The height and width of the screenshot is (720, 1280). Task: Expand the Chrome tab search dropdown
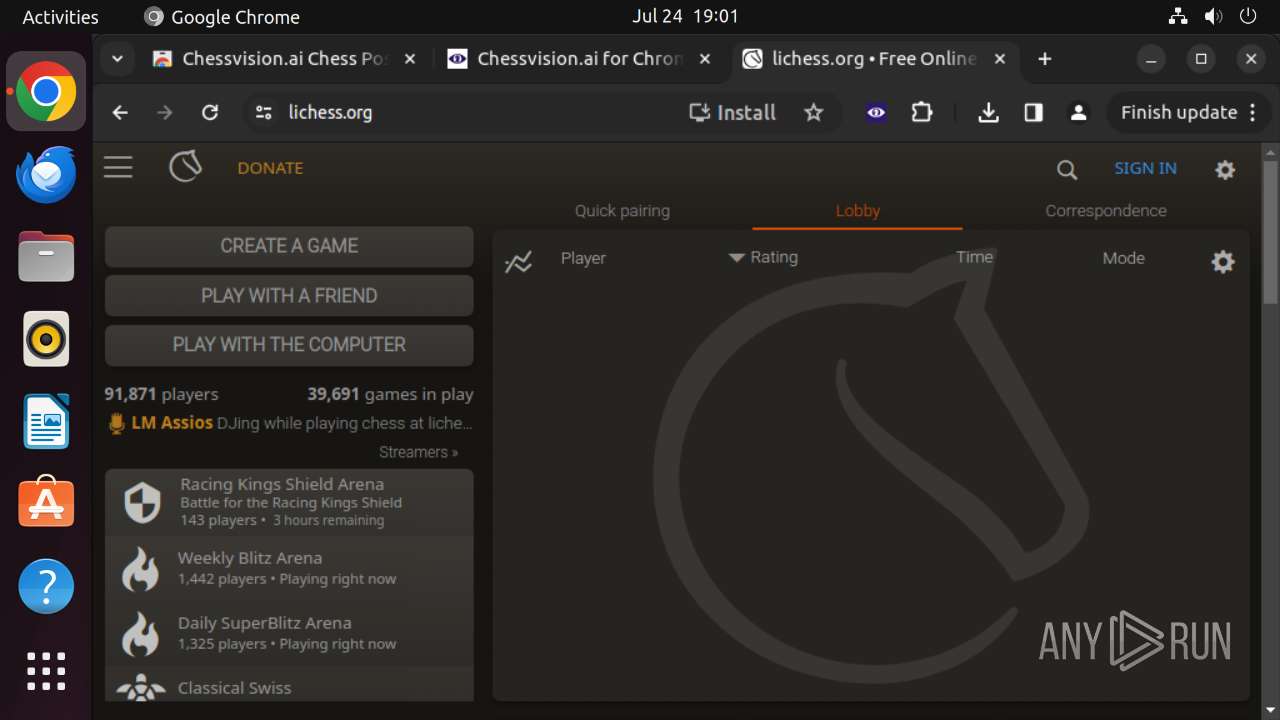pos(118,59)
